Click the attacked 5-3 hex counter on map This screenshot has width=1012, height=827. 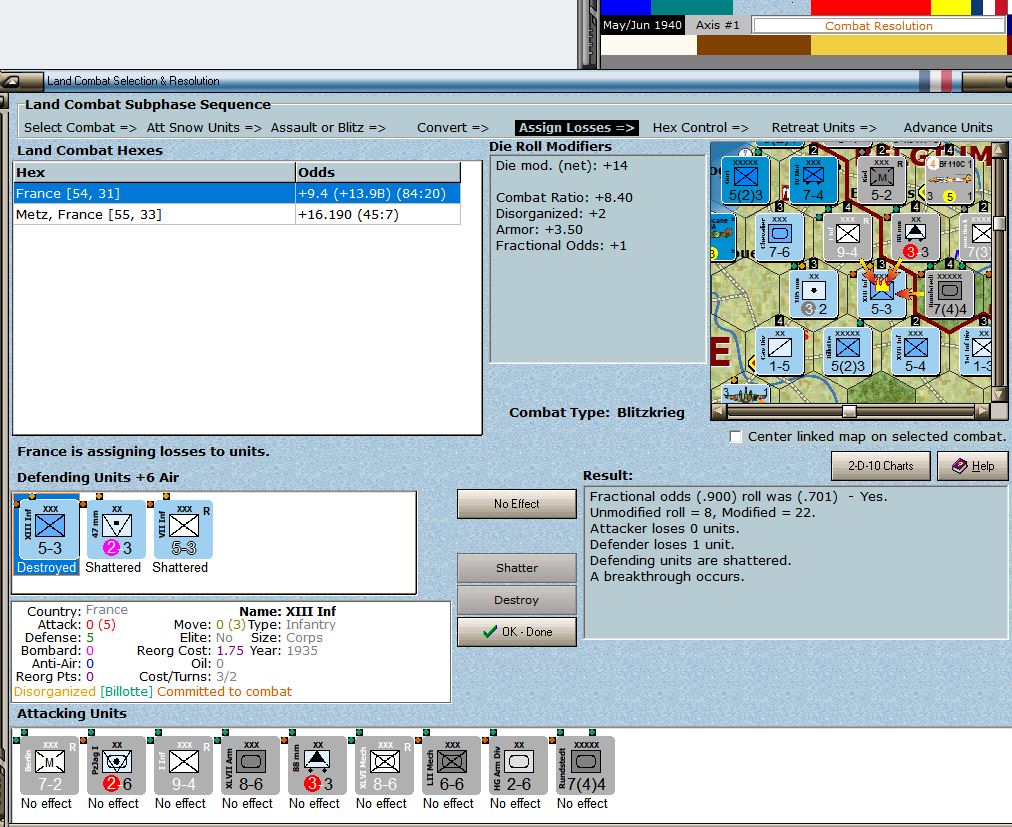click(x=881, y=294)
